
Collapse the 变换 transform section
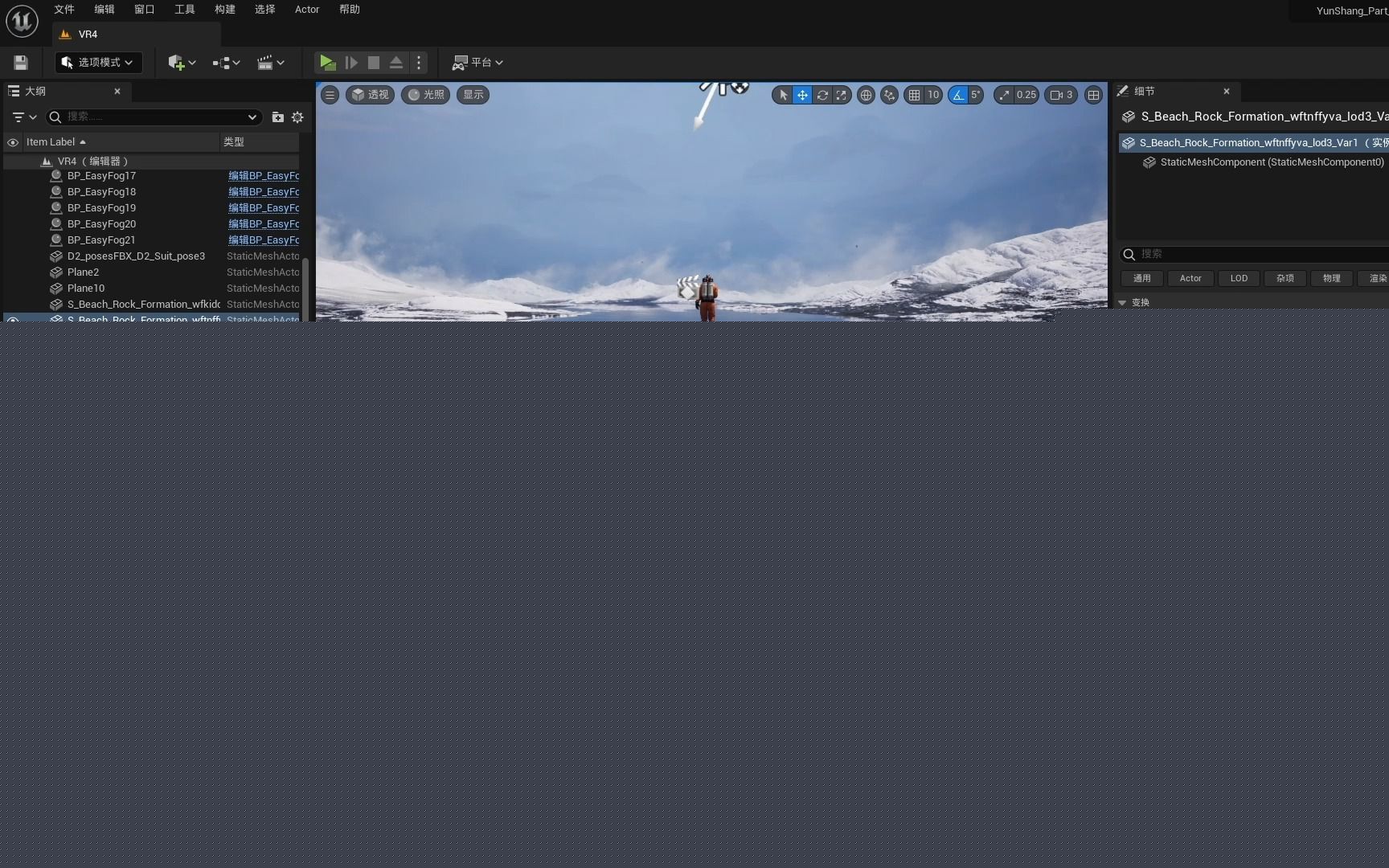[x=1122, y=303]
